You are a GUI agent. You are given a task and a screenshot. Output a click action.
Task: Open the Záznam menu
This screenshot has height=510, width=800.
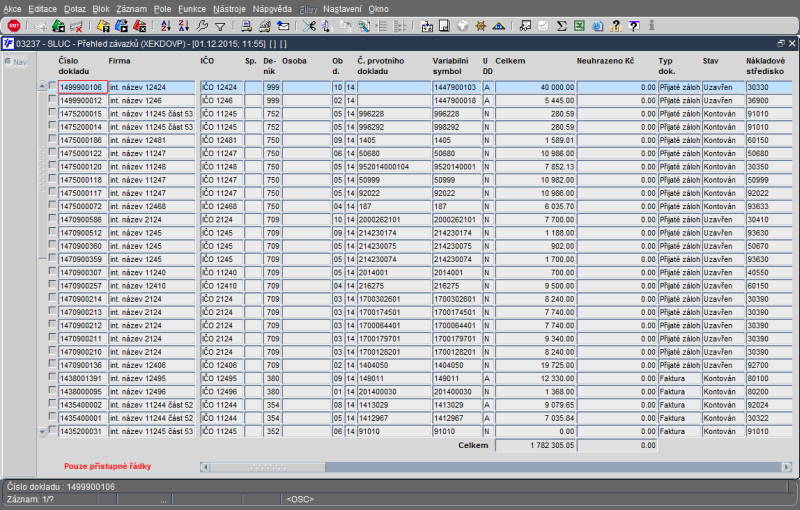coord(131,7)
